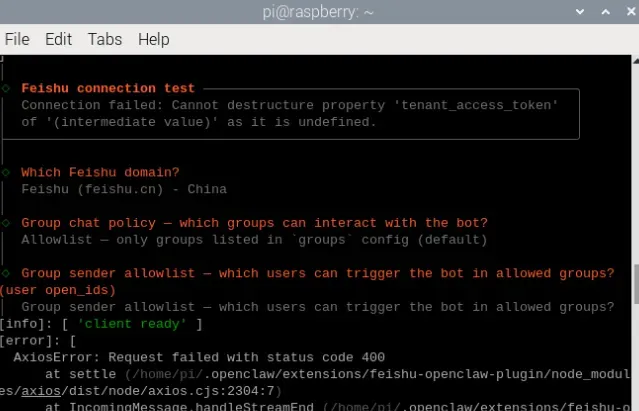The height and width of the screenshot is (411, 639).
Task: Click the diamond marker beside Group chat policy
Action: coord(7,223)
